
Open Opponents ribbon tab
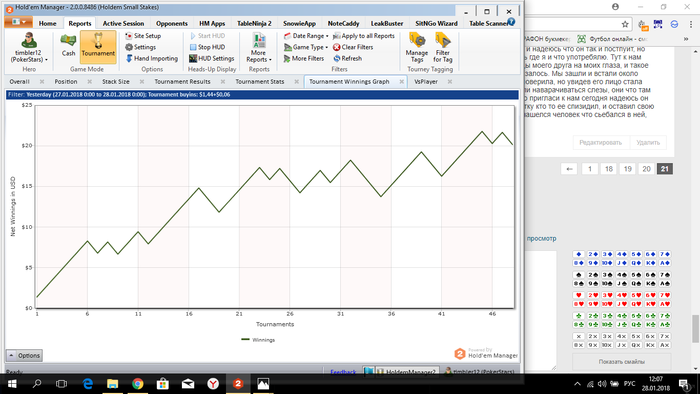coord(171,23)
